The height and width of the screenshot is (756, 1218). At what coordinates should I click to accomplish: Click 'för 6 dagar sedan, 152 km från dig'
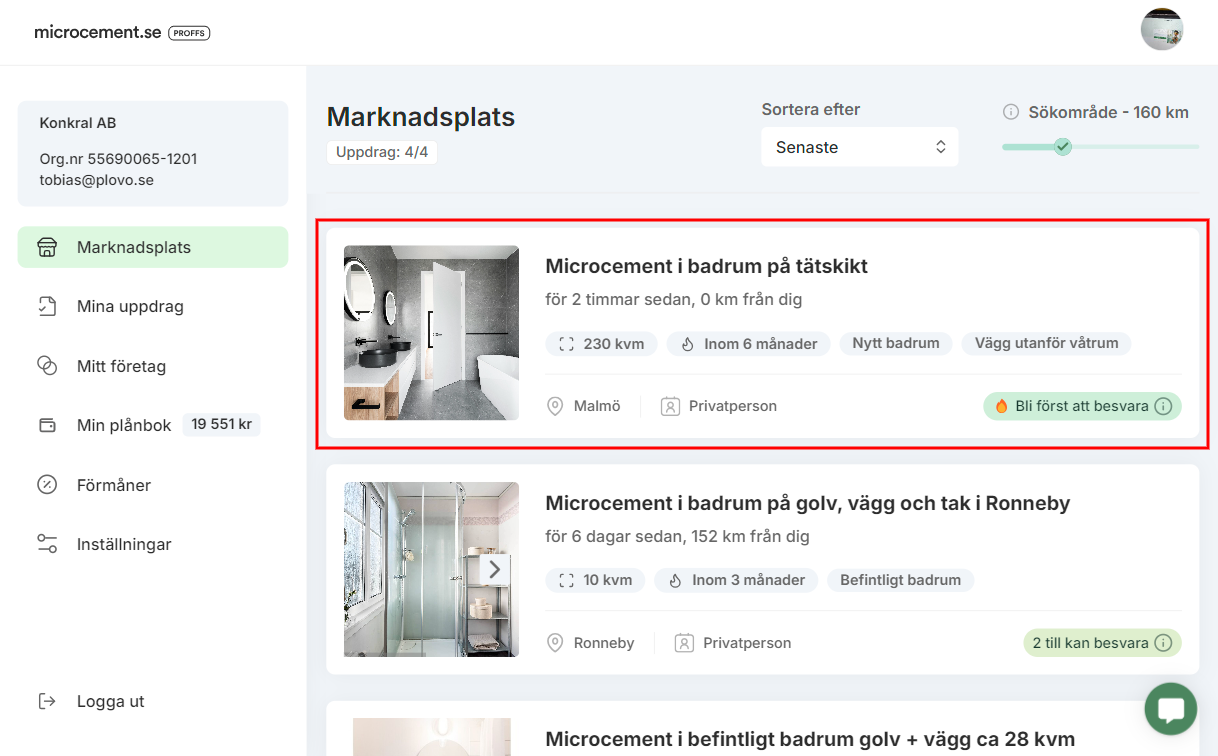[x=677, y=536]
